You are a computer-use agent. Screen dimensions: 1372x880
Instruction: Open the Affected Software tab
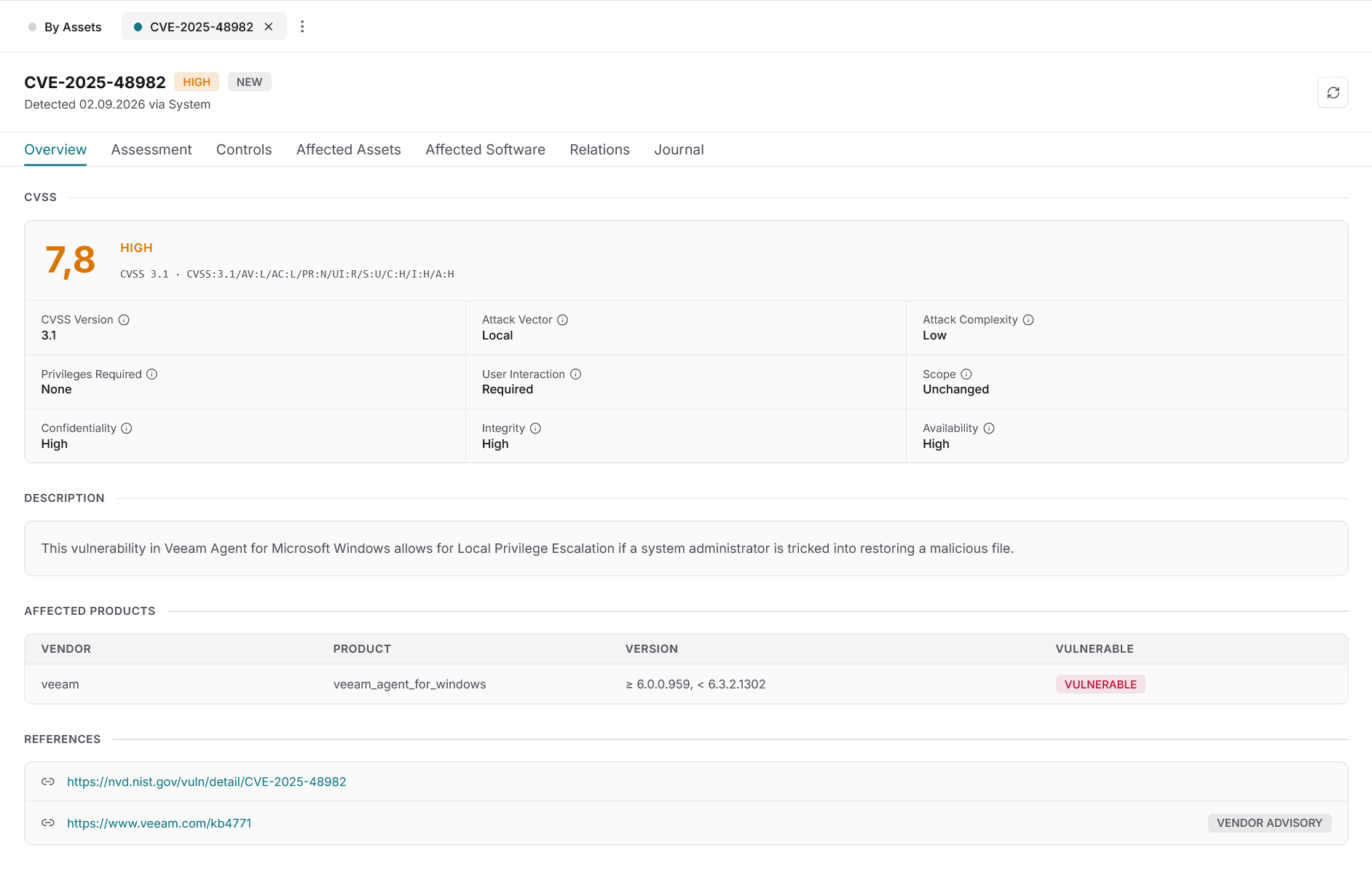[486, 149]
